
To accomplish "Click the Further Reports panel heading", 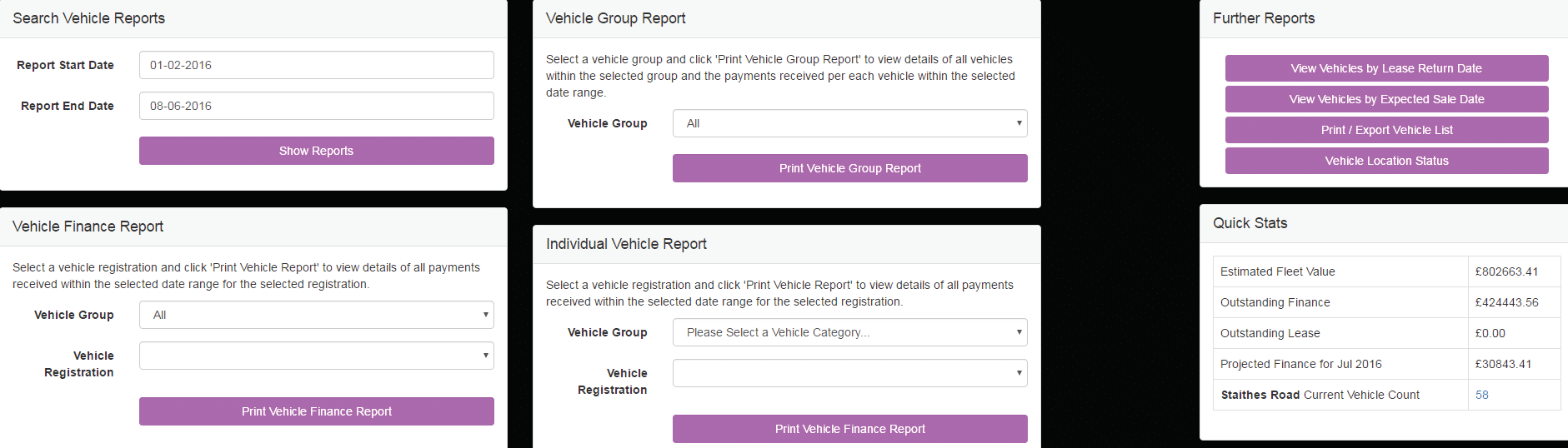I will [x=1264, y=18].
